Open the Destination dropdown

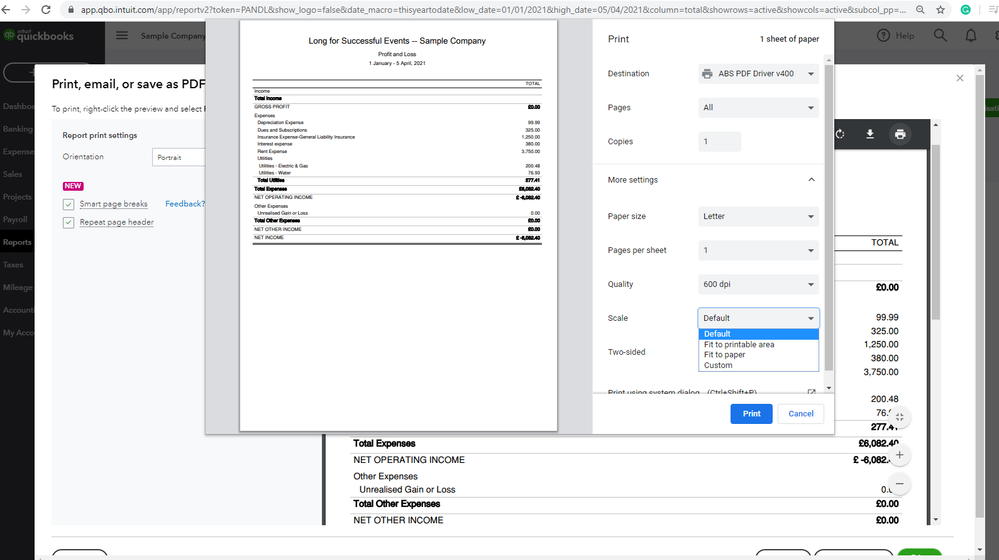758,74
